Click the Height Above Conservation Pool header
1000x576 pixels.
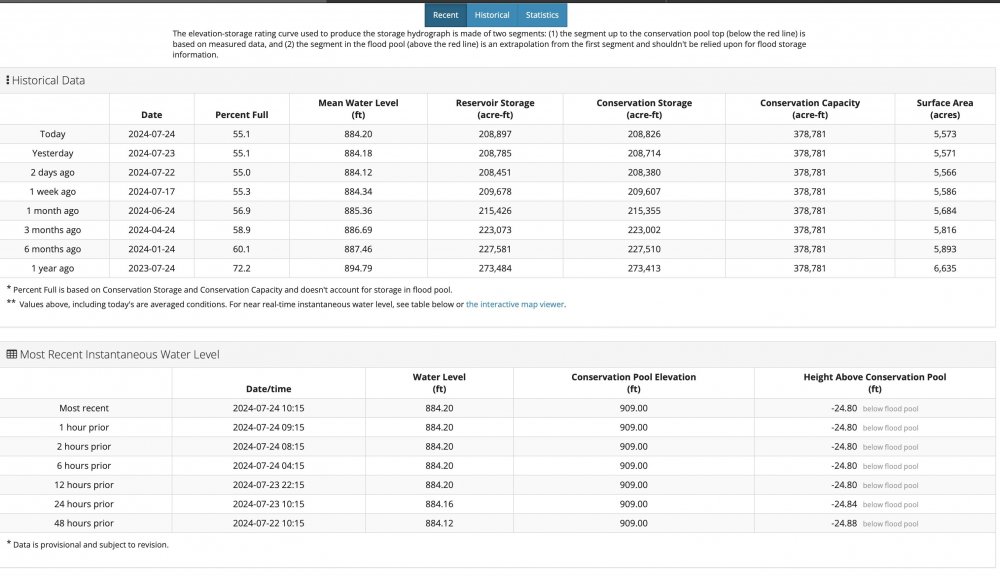874,383
